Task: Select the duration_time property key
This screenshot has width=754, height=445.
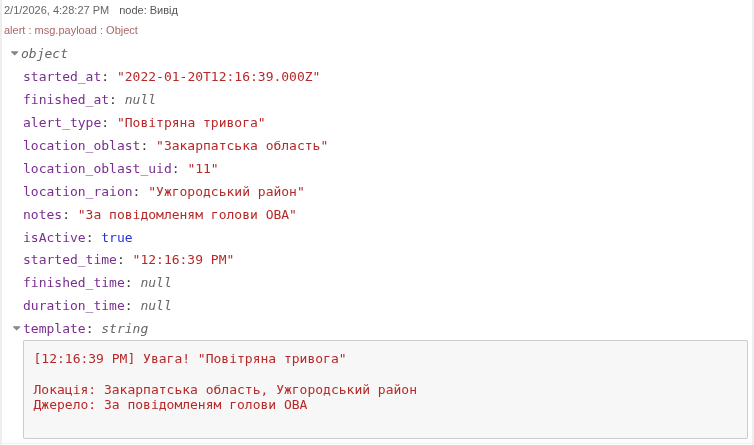Action: coord(74,306)
